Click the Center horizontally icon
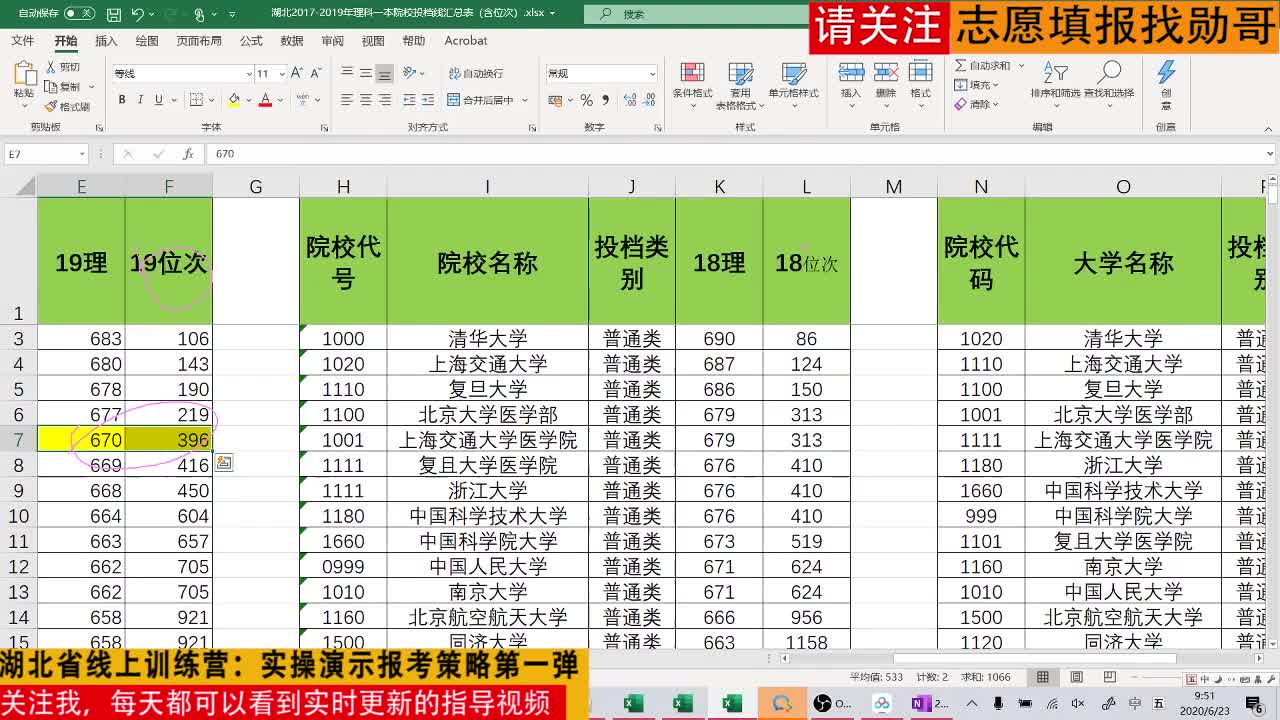 pos(366,100)
